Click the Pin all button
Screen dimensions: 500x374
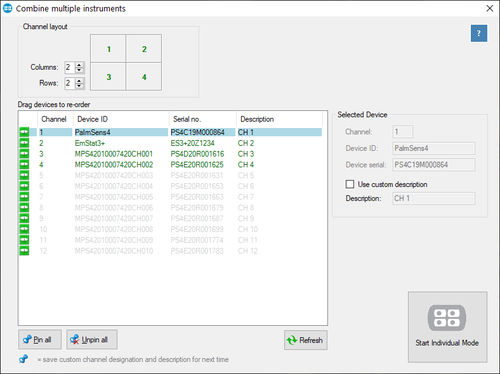[40, 340]
